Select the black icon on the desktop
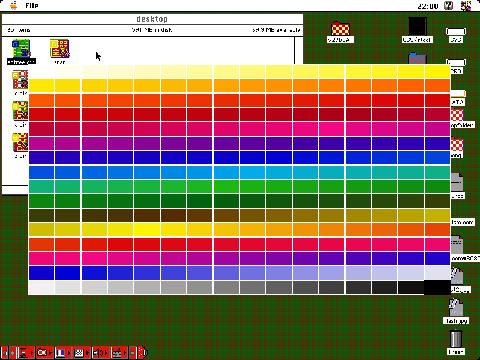480x360 pixels. (x=417, y=27)
